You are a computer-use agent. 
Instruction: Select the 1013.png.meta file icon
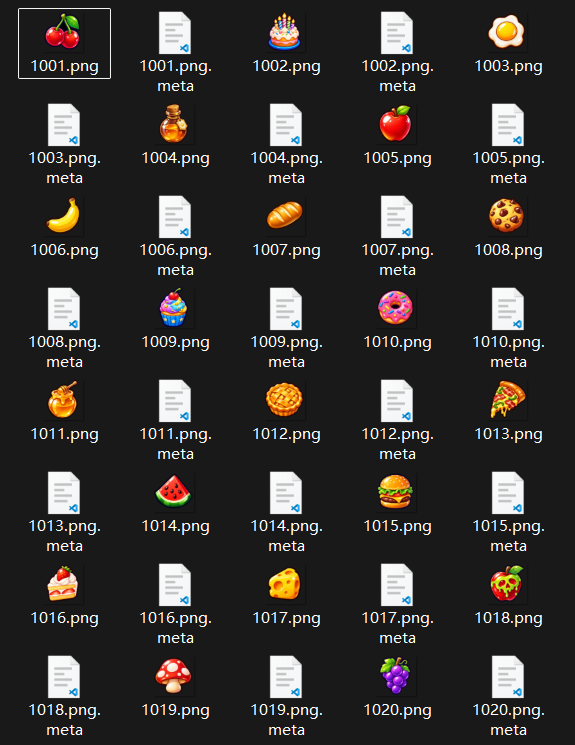(x=63, y=493)
